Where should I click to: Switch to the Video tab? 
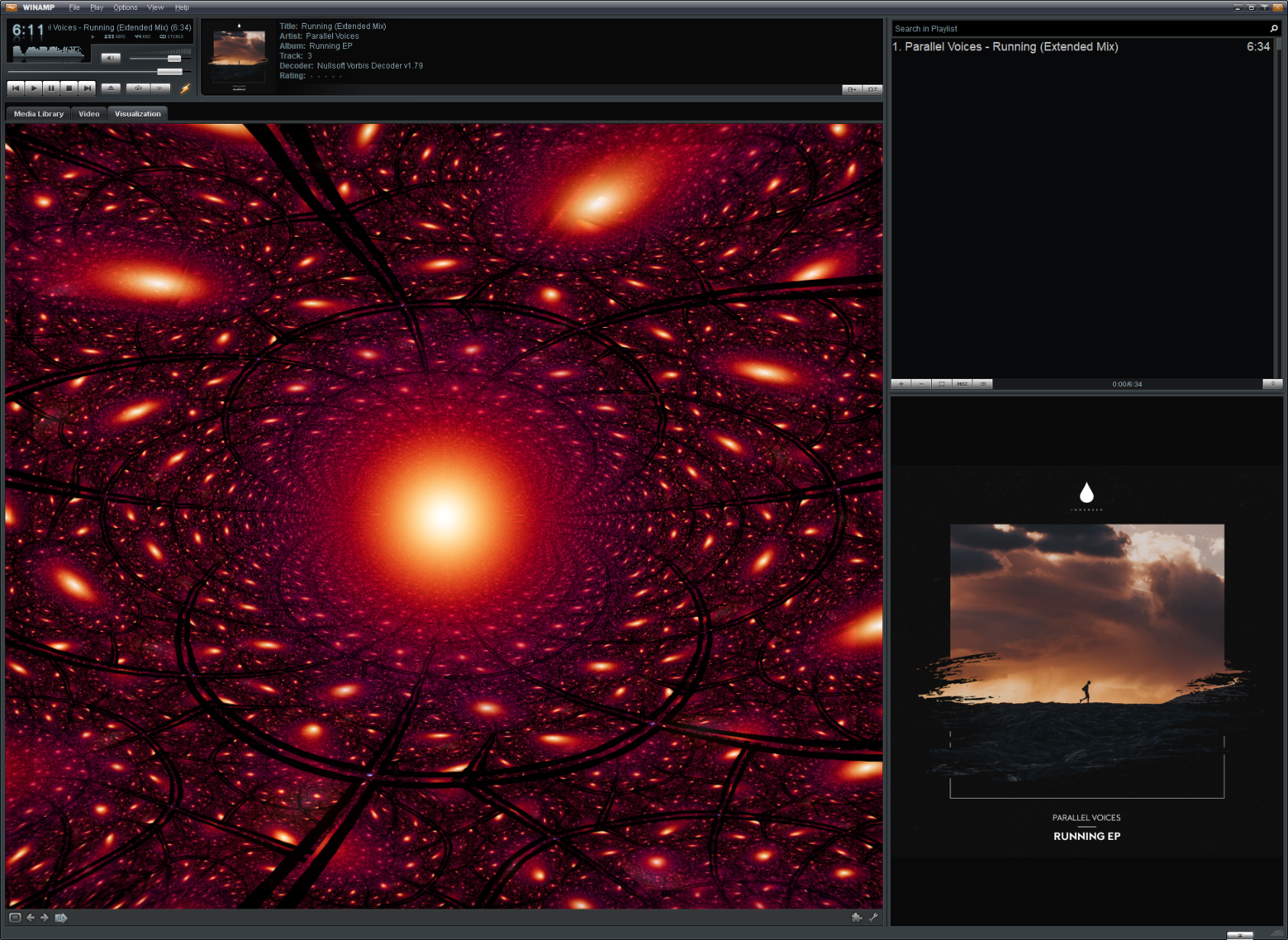click(89, 114)
